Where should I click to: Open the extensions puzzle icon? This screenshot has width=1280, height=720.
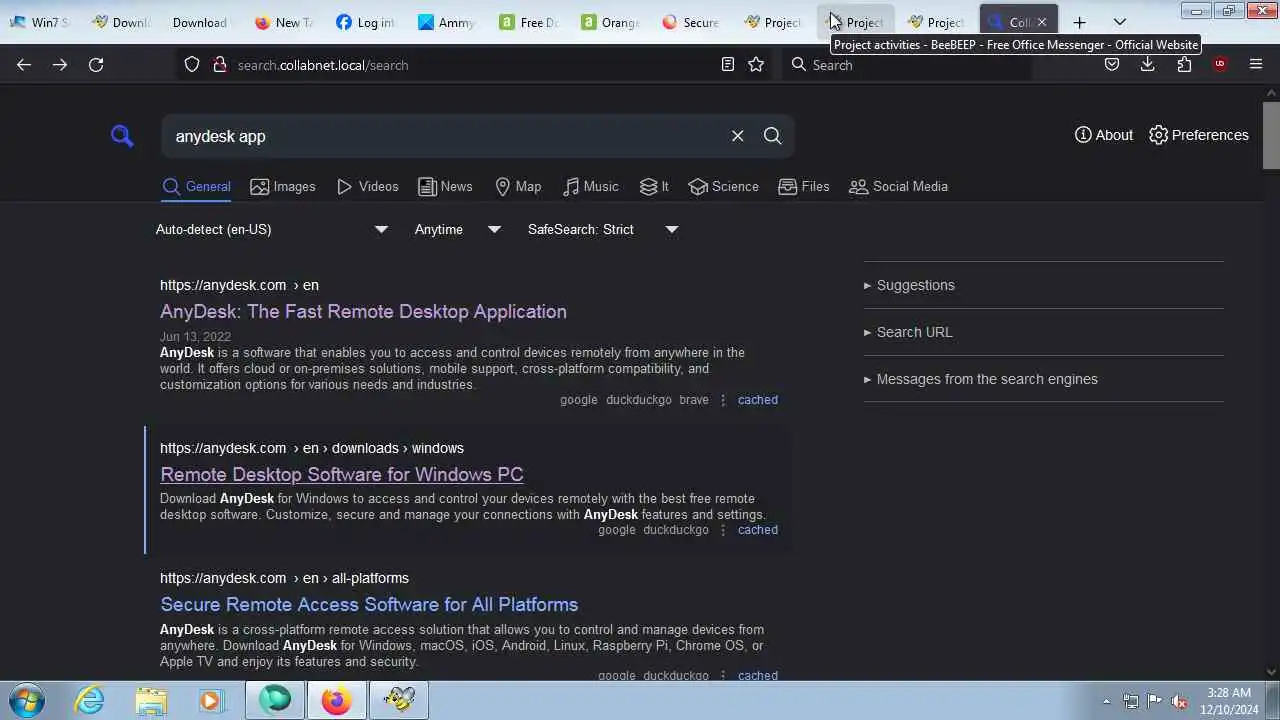tap(1184, 64)
